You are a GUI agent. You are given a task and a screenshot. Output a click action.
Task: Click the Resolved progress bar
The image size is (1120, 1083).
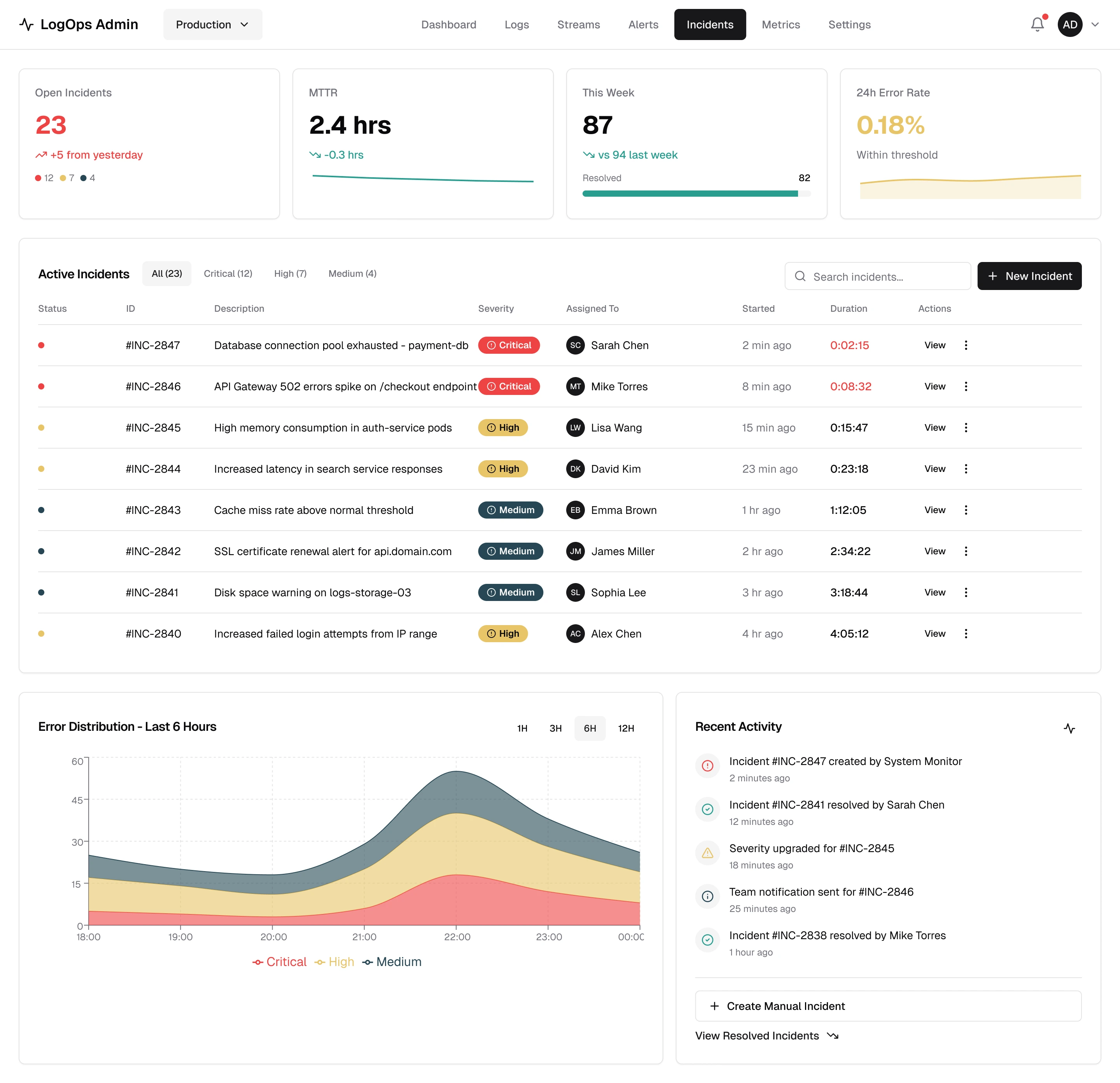(x=696, y=194)
